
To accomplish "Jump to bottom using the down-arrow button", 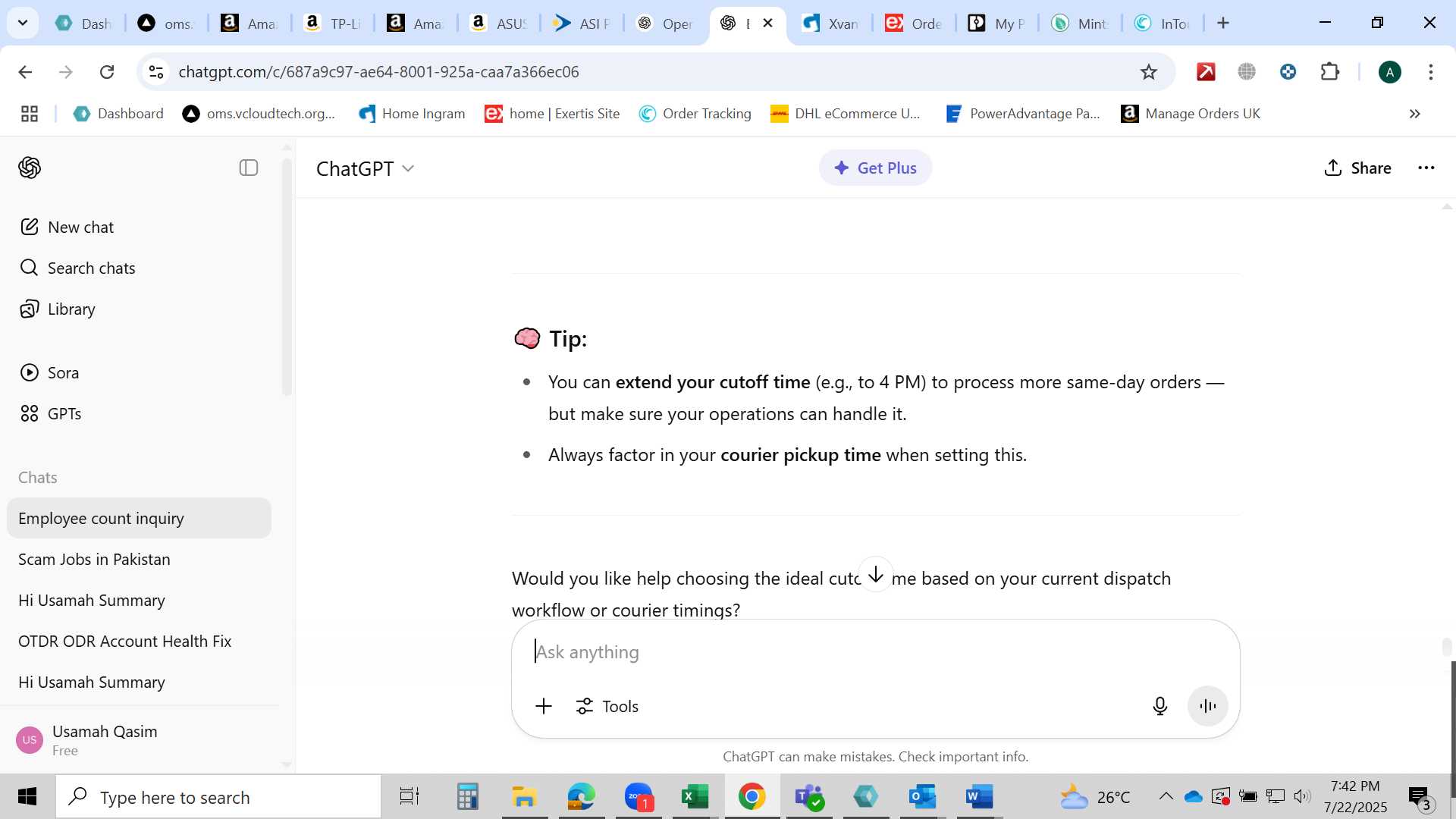I will pyautogui.click(x=876, y=574).
